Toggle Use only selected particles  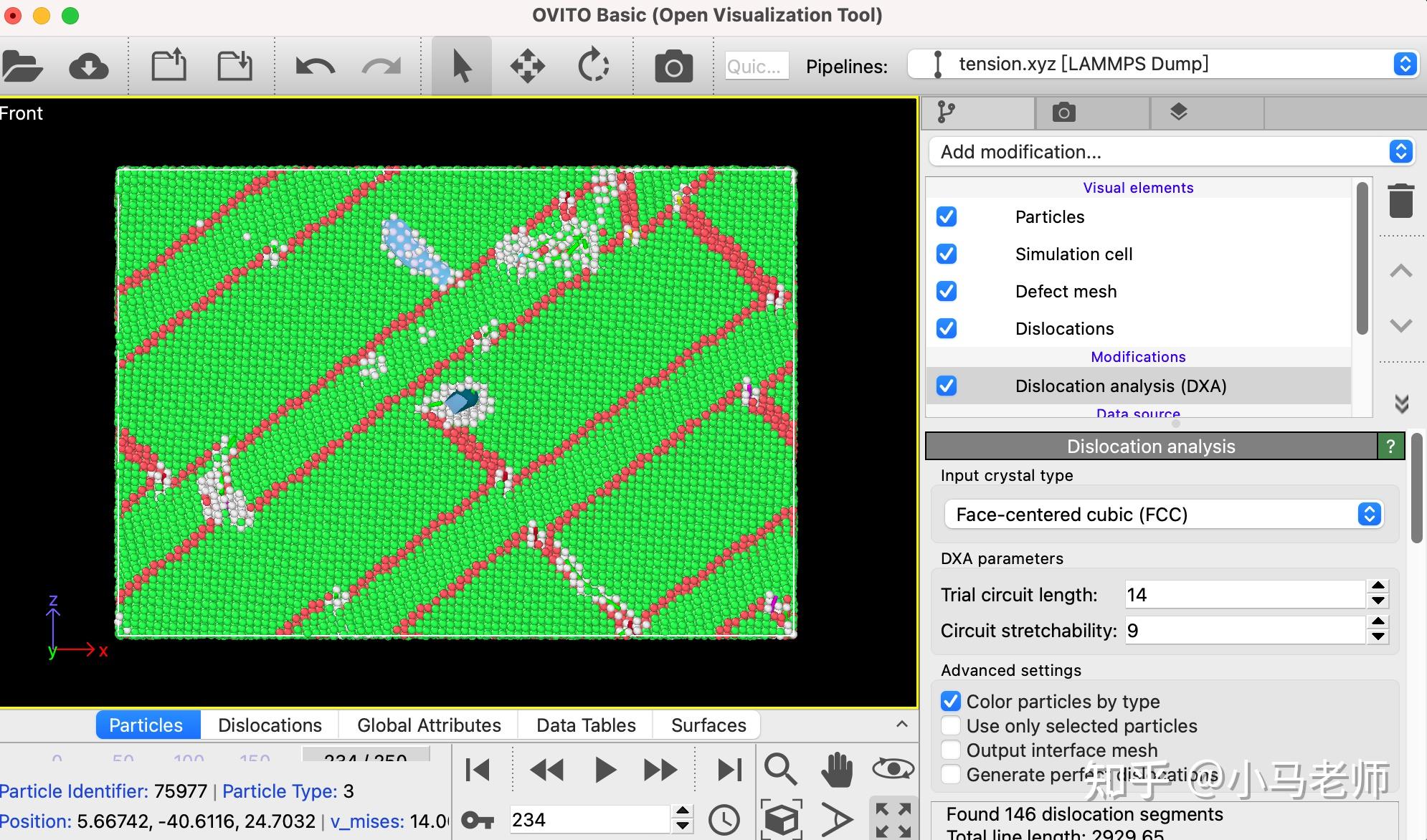coord(951,725)
